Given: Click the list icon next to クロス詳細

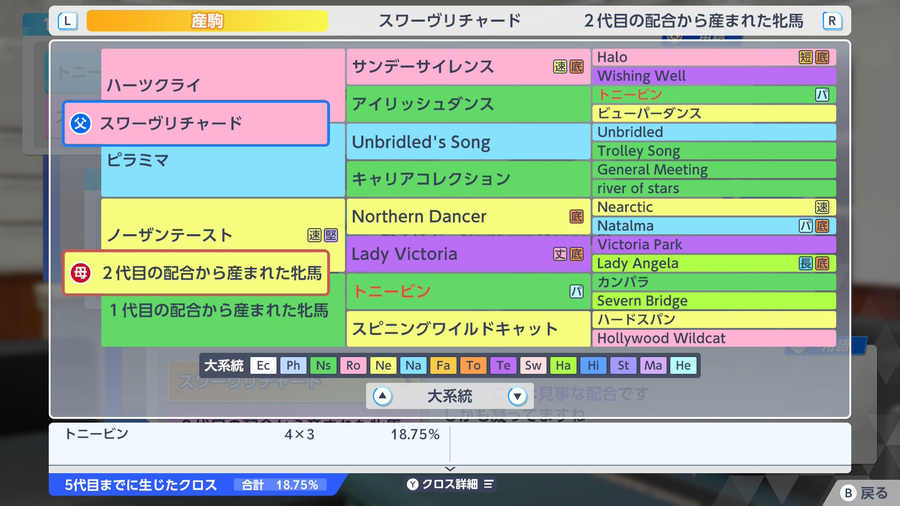Looking at the screenshot, I should coord(488,484).
